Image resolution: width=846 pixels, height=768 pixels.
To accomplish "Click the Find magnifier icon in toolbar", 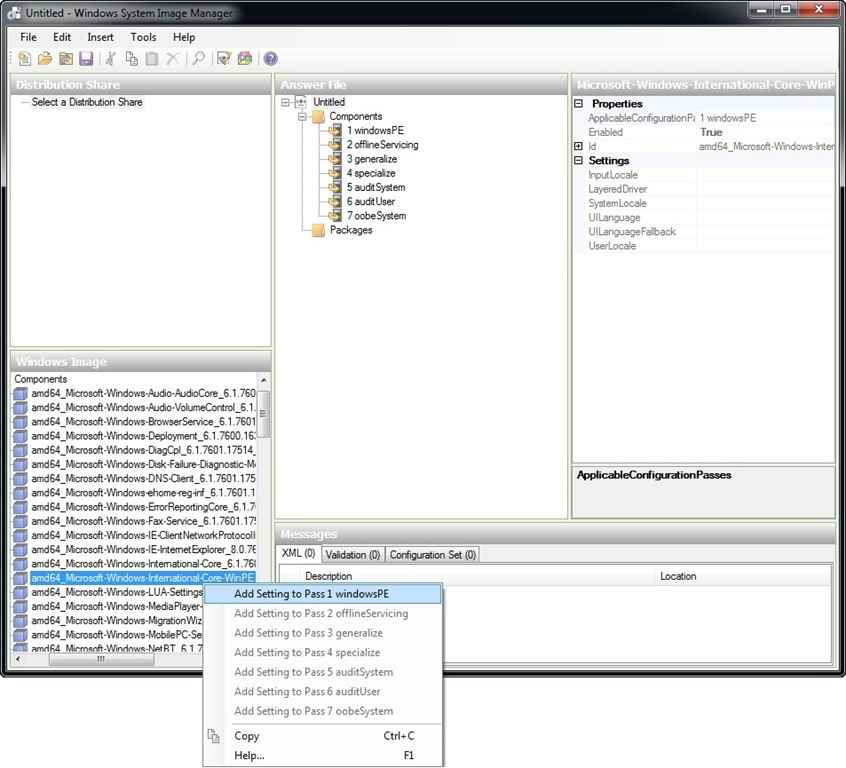I will (x=199, y=58).
